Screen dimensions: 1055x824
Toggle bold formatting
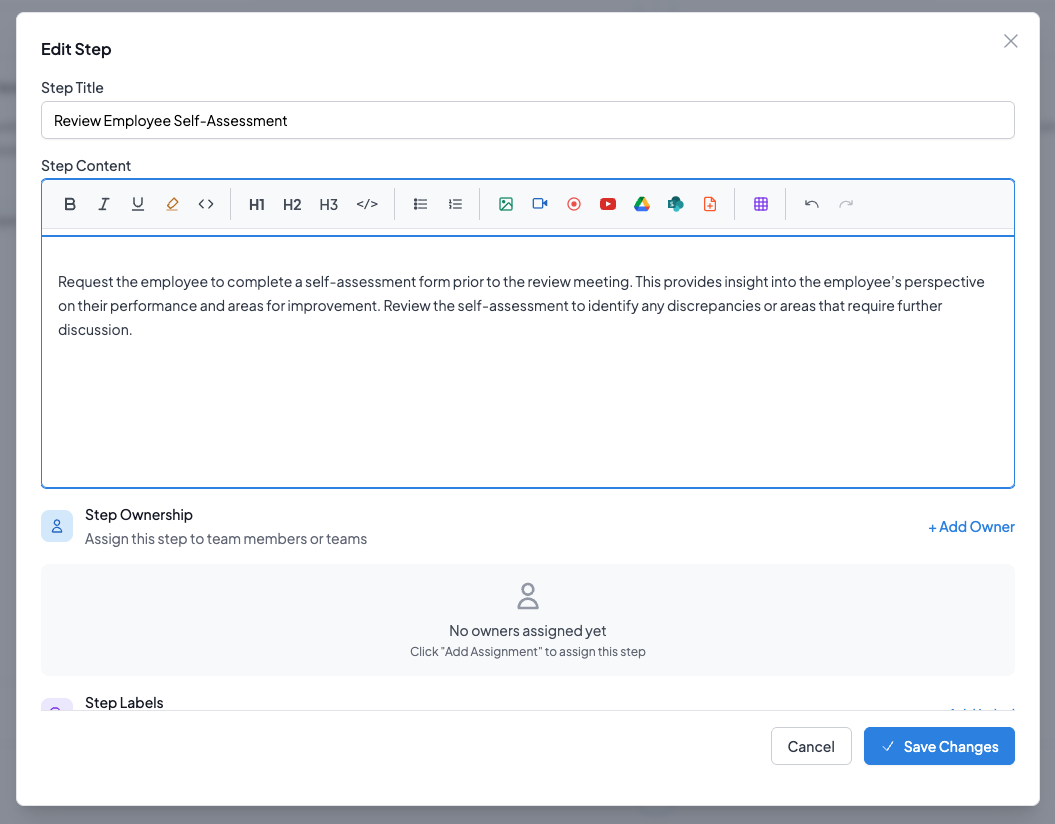pos(70,204)
